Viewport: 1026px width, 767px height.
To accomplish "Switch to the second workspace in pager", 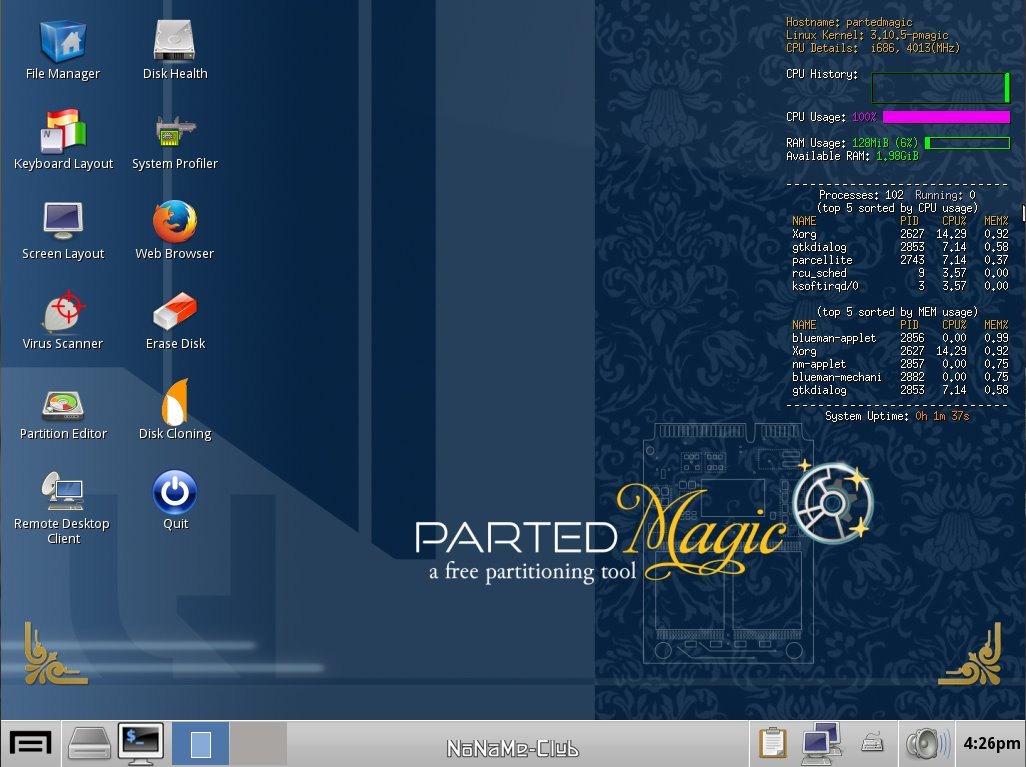I will 258,744.
